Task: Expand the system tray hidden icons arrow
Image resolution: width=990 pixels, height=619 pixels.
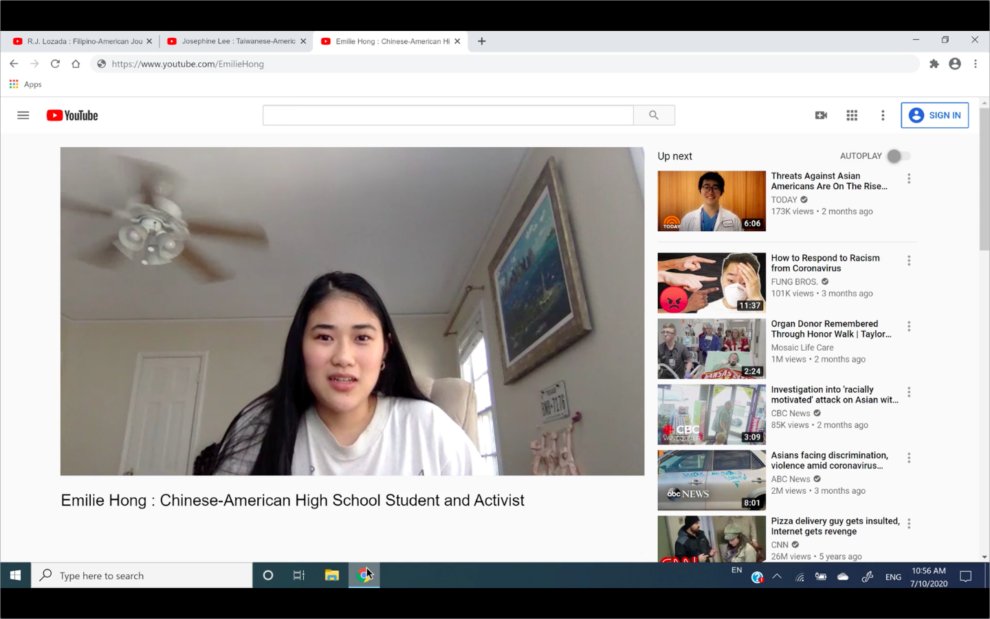Action: click(777, 576)
